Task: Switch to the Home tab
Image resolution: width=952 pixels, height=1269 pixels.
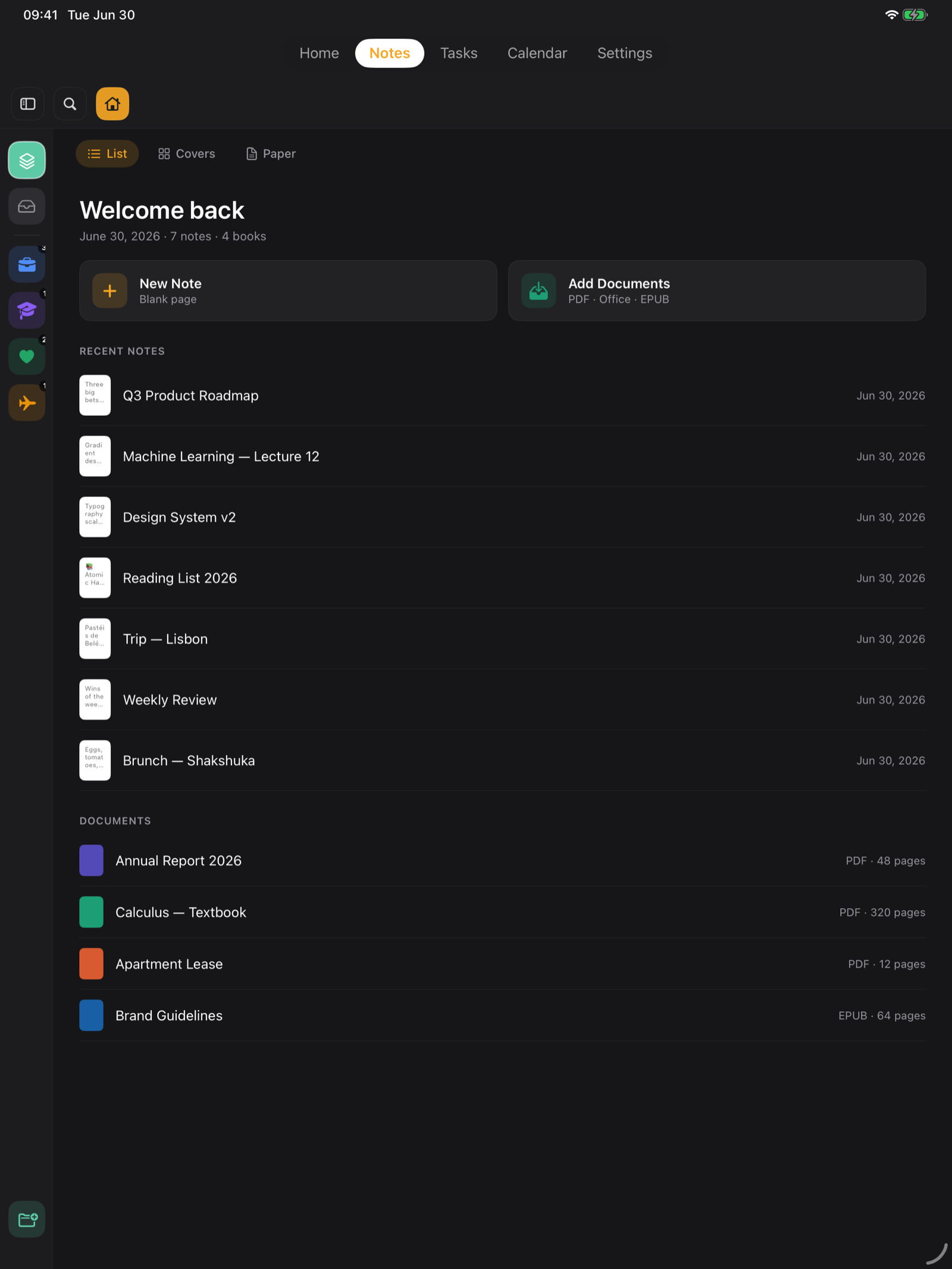Action: (319, 53)
